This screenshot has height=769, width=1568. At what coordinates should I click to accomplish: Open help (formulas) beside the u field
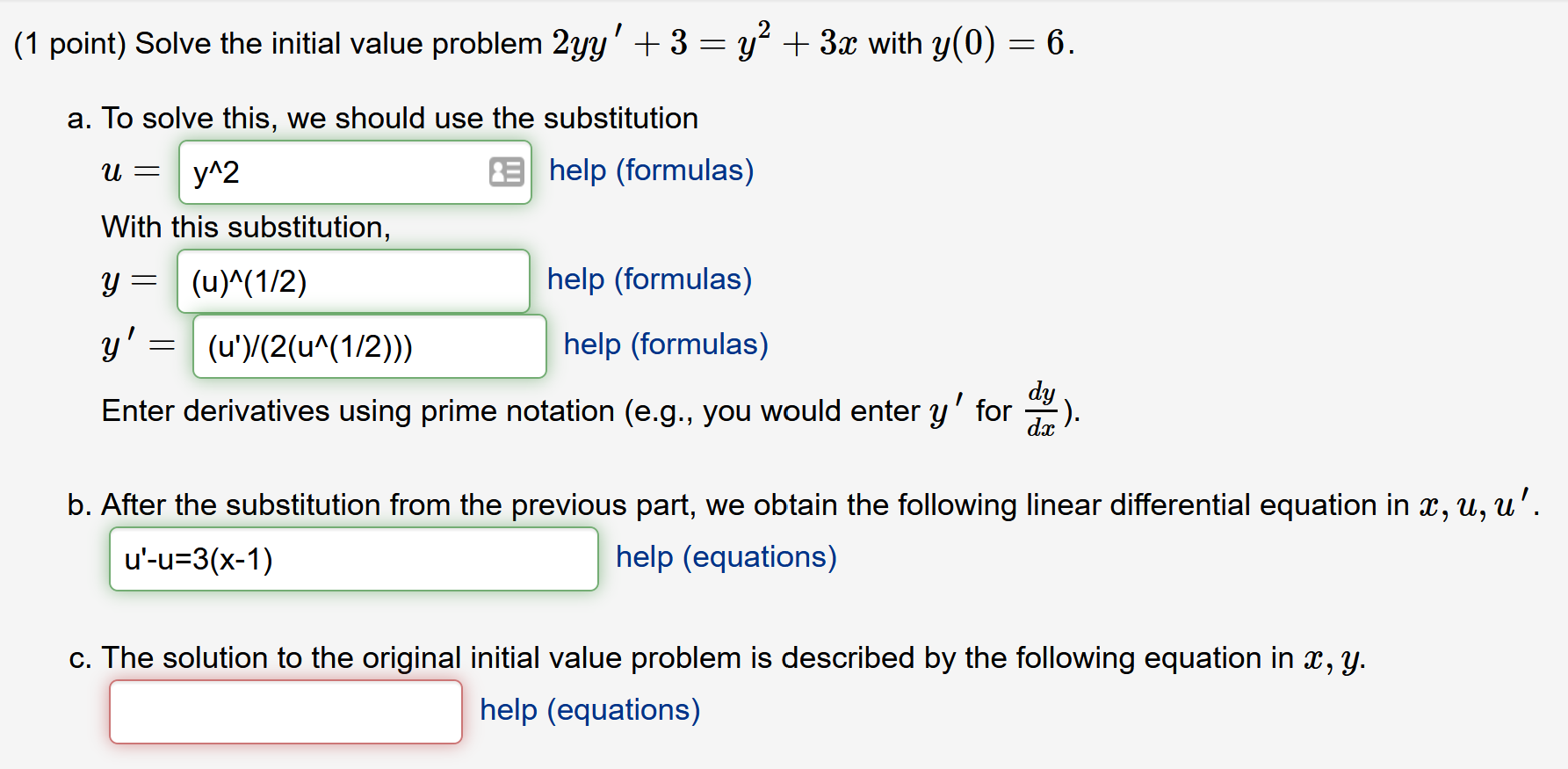click(x=651, y=170)
